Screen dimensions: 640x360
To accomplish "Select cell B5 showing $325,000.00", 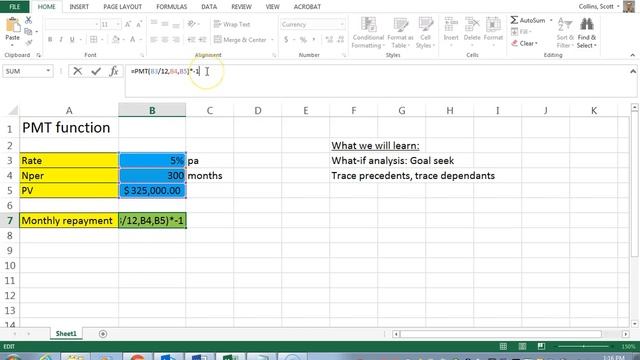I will click(152, 191).
